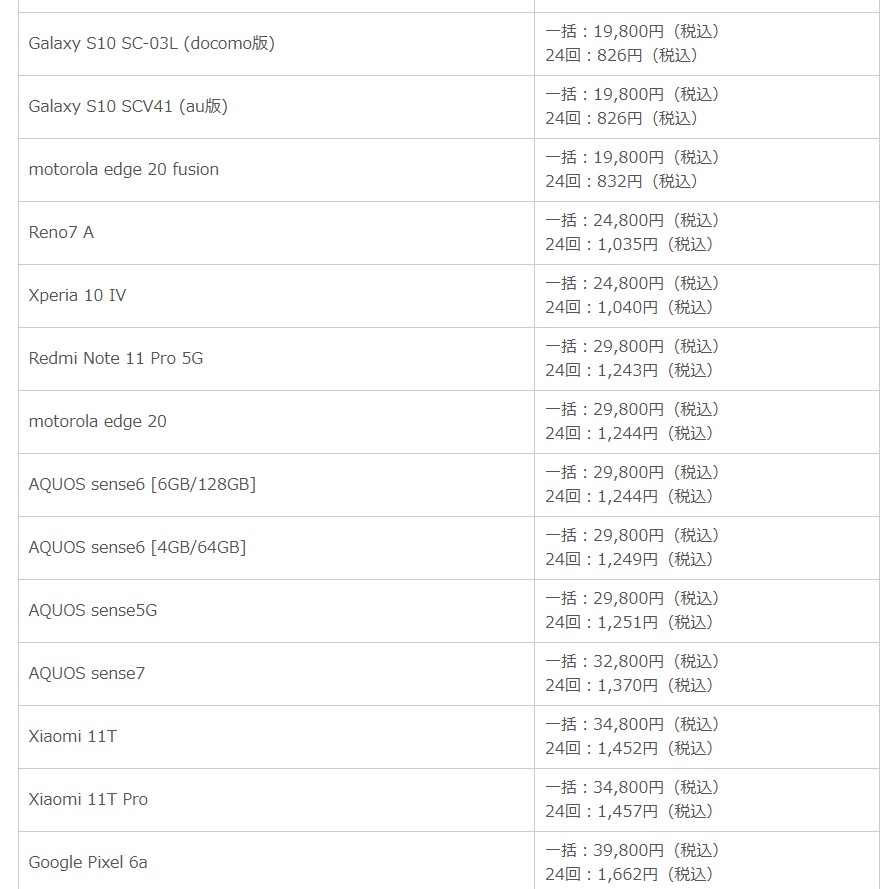Select the 一括:32,800円 price for AQUOS sense7
Screen dimensions: 888x889
coord(632,661)
